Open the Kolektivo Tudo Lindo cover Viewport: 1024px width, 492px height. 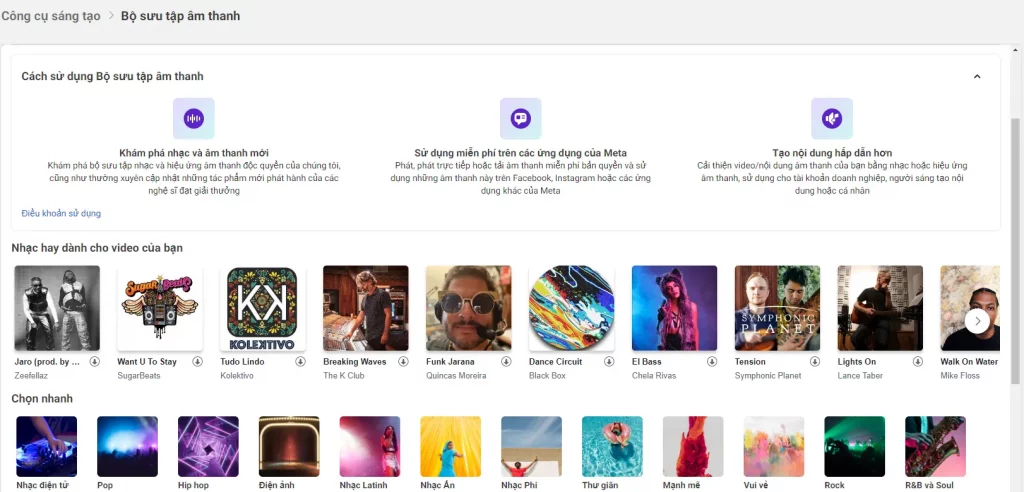tap(263, 308)
